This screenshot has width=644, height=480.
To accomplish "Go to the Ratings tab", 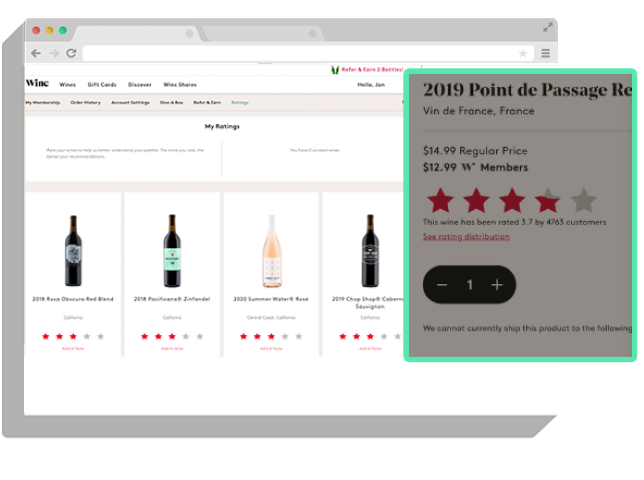I will click(x=240, y=102).
